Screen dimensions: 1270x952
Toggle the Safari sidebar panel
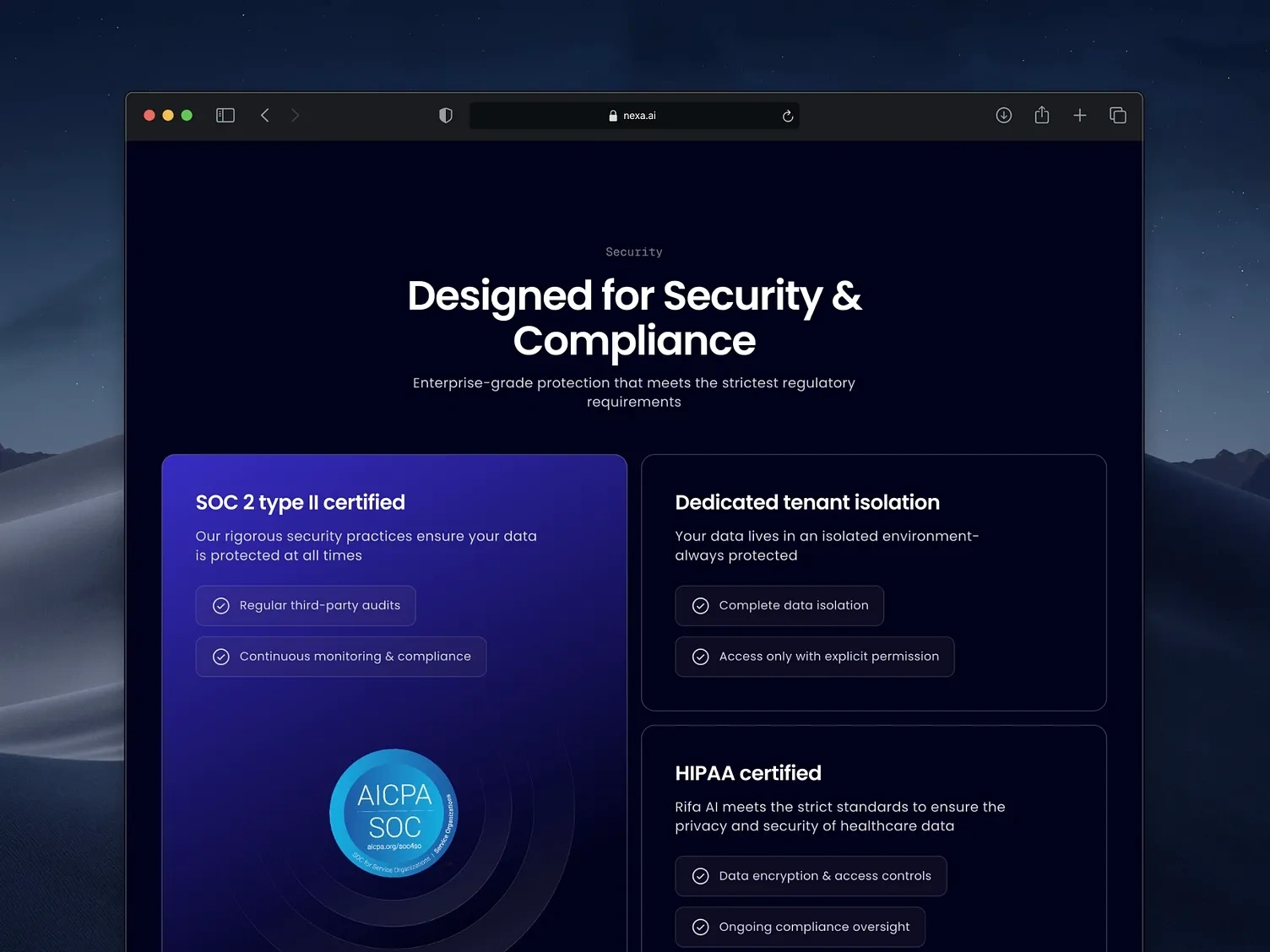click(225, 116)
